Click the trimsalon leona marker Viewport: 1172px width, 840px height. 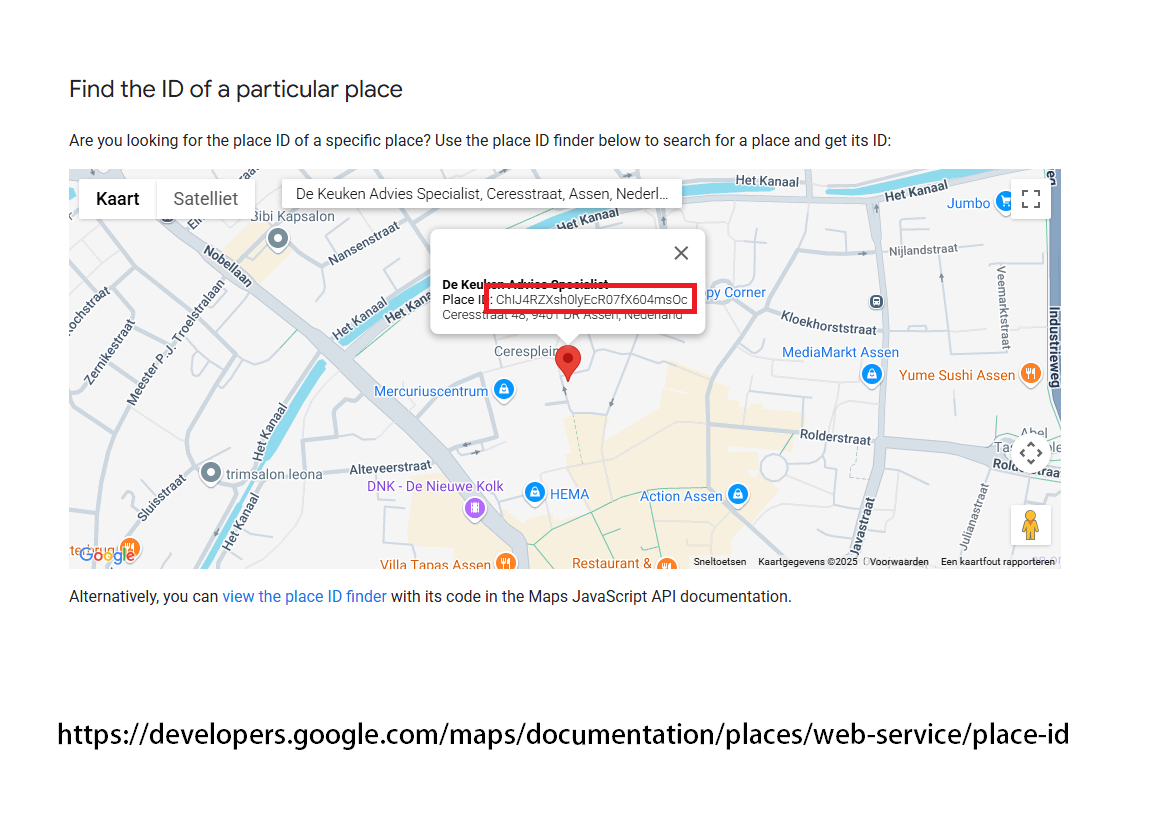[x=211, y=472]
